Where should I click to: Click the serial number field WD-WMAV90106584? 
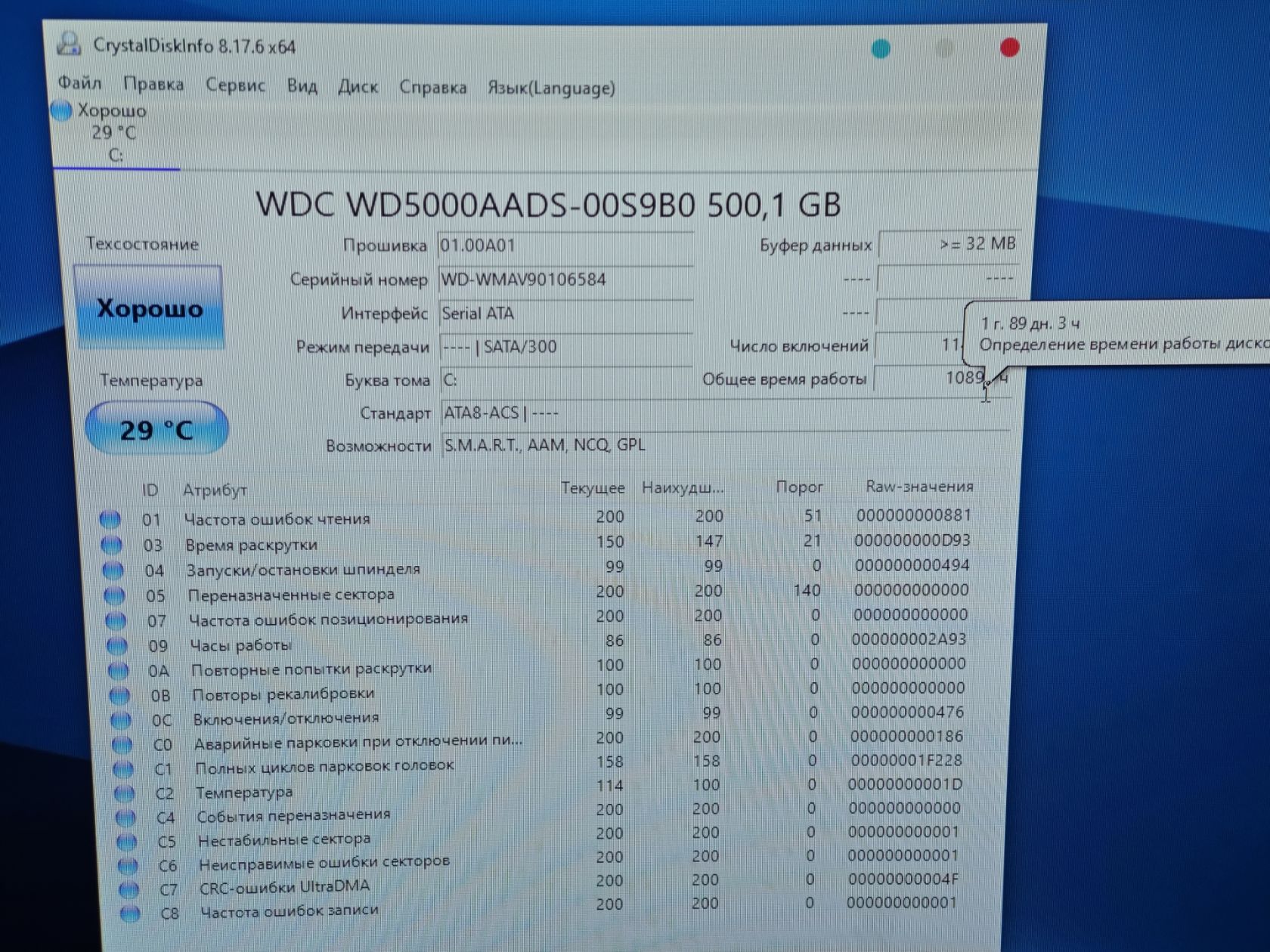coord(565,280)
